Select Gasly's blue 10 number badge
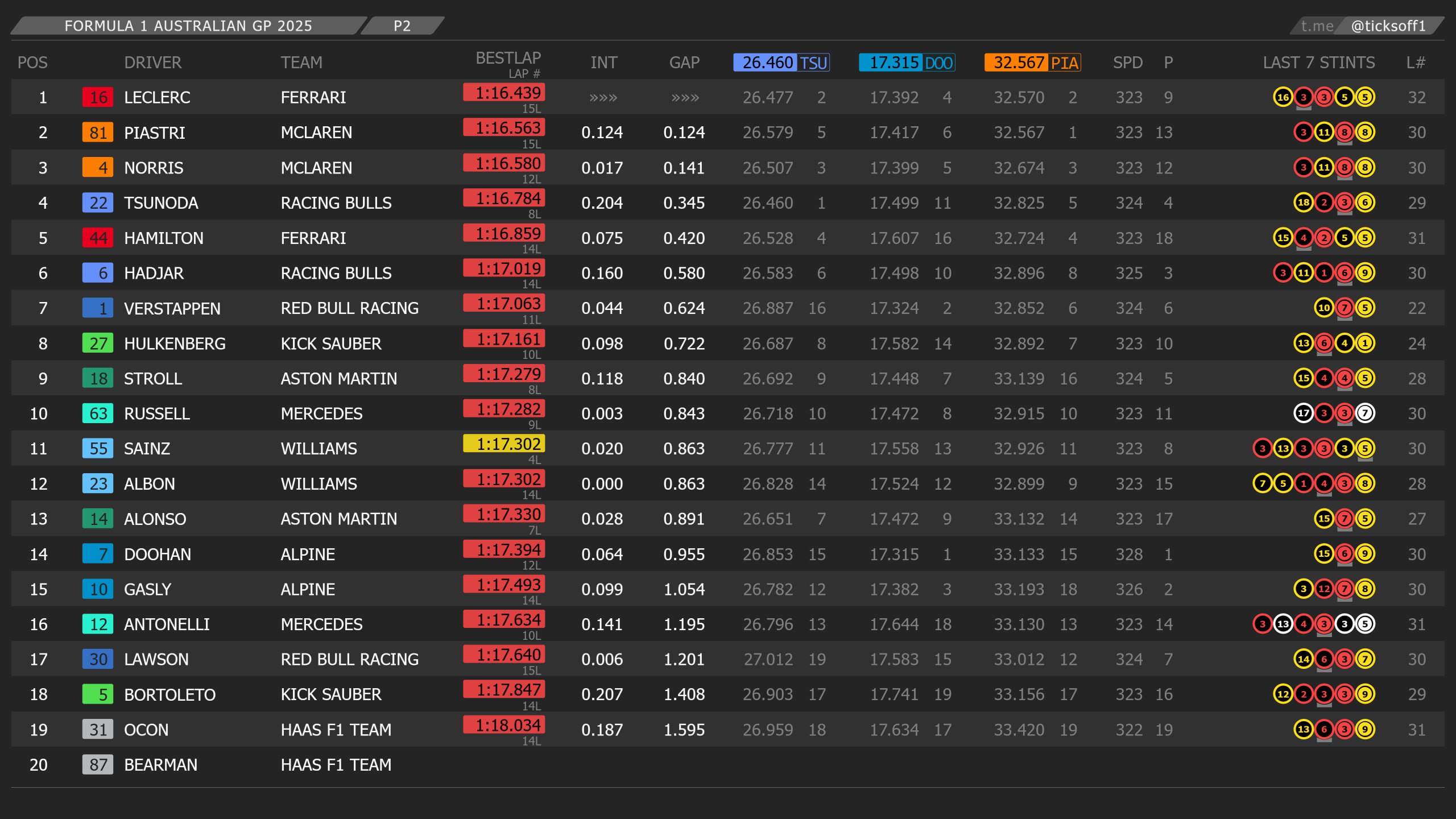This screenshot has height=819, width=1456. [x=98, y=589]
